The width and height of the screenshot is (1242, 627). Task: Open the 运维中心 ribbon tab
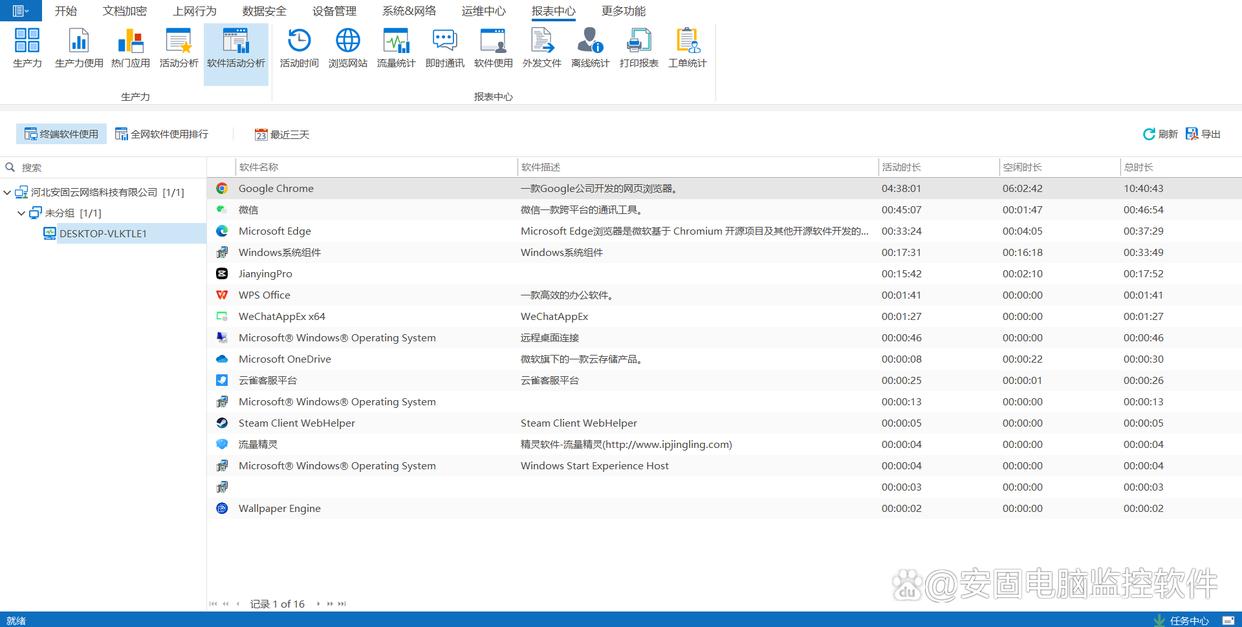[x=484, y=11]
